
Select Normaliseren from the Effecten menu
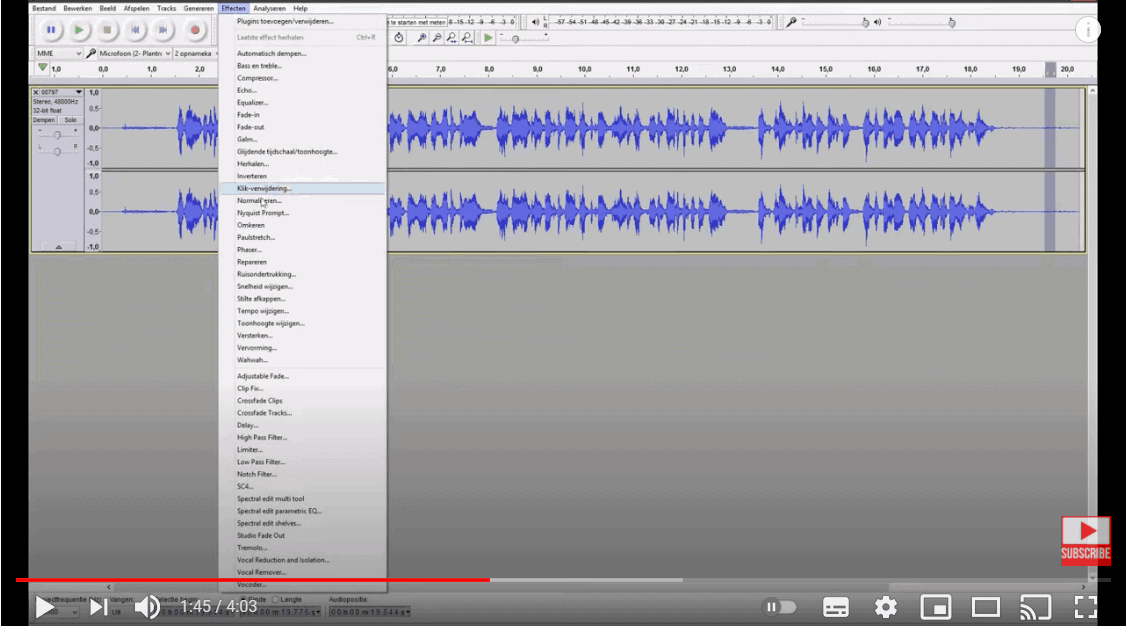[x=302, y=200]
